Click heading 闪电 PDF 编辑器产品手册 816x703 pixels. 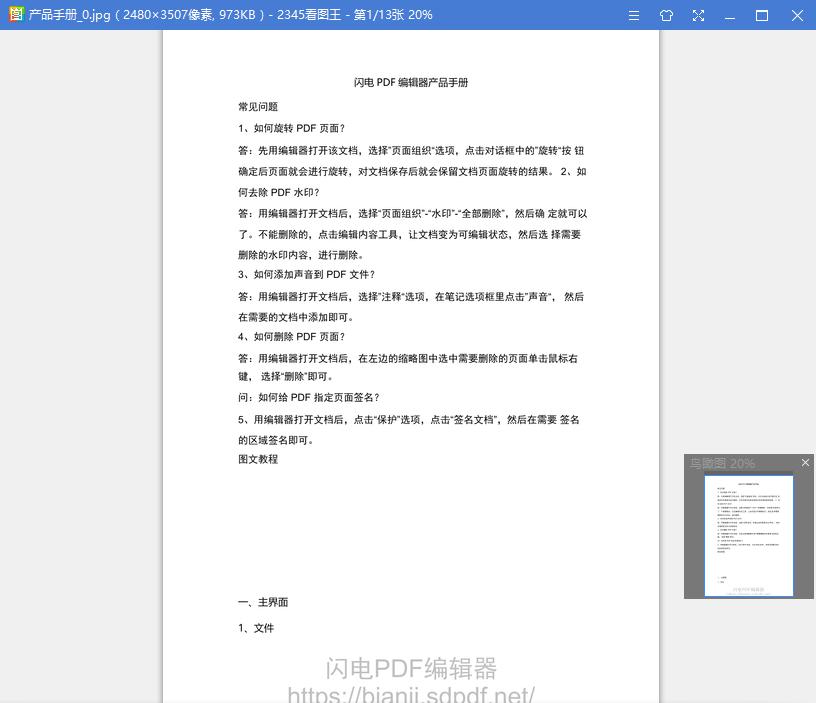[x=411, y=82]
